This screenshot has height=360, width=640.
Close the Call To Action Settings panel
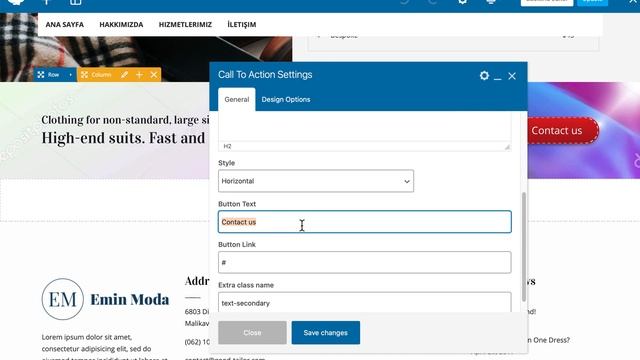(512, 76)
